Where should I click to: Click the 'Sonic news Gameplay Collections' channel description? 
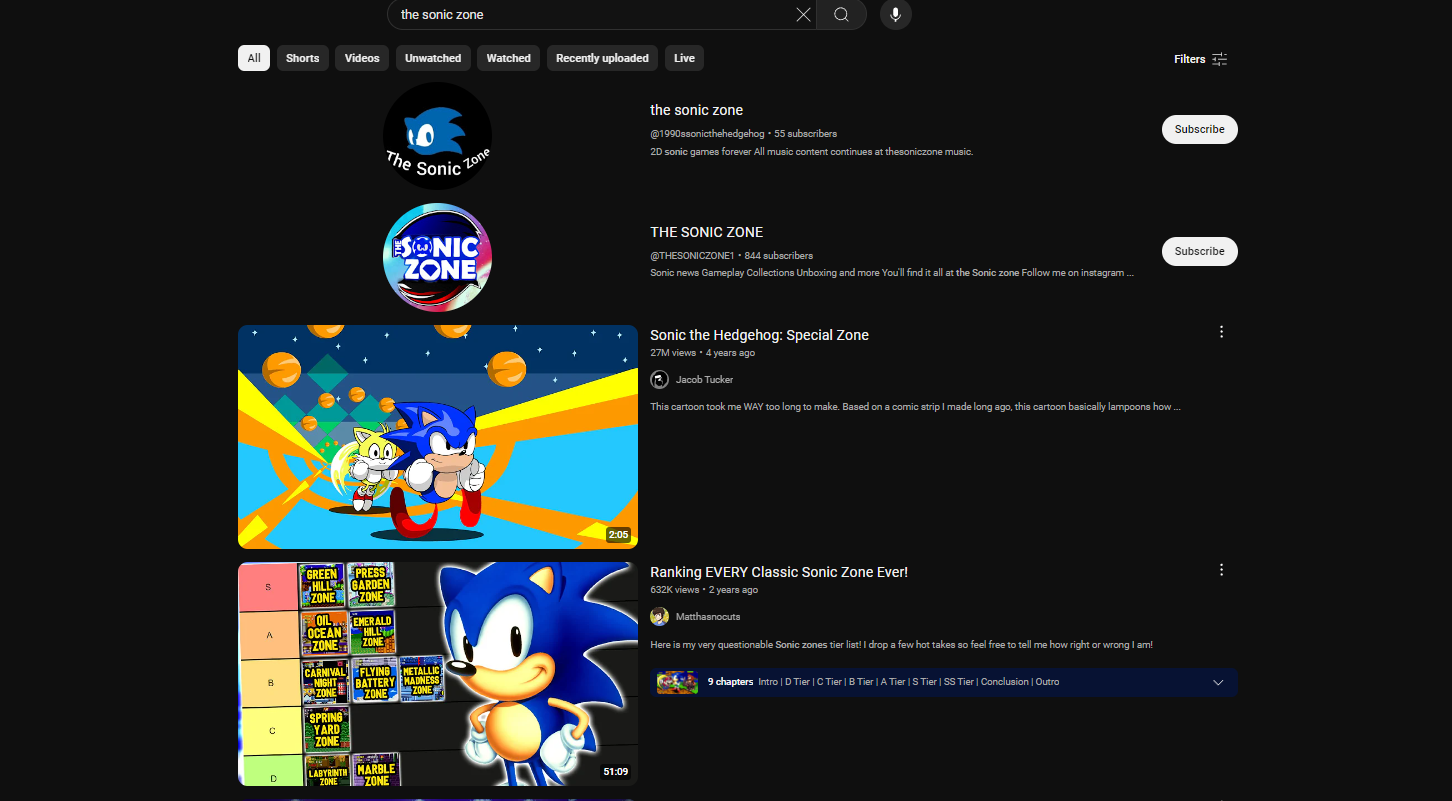coord(892,273)
